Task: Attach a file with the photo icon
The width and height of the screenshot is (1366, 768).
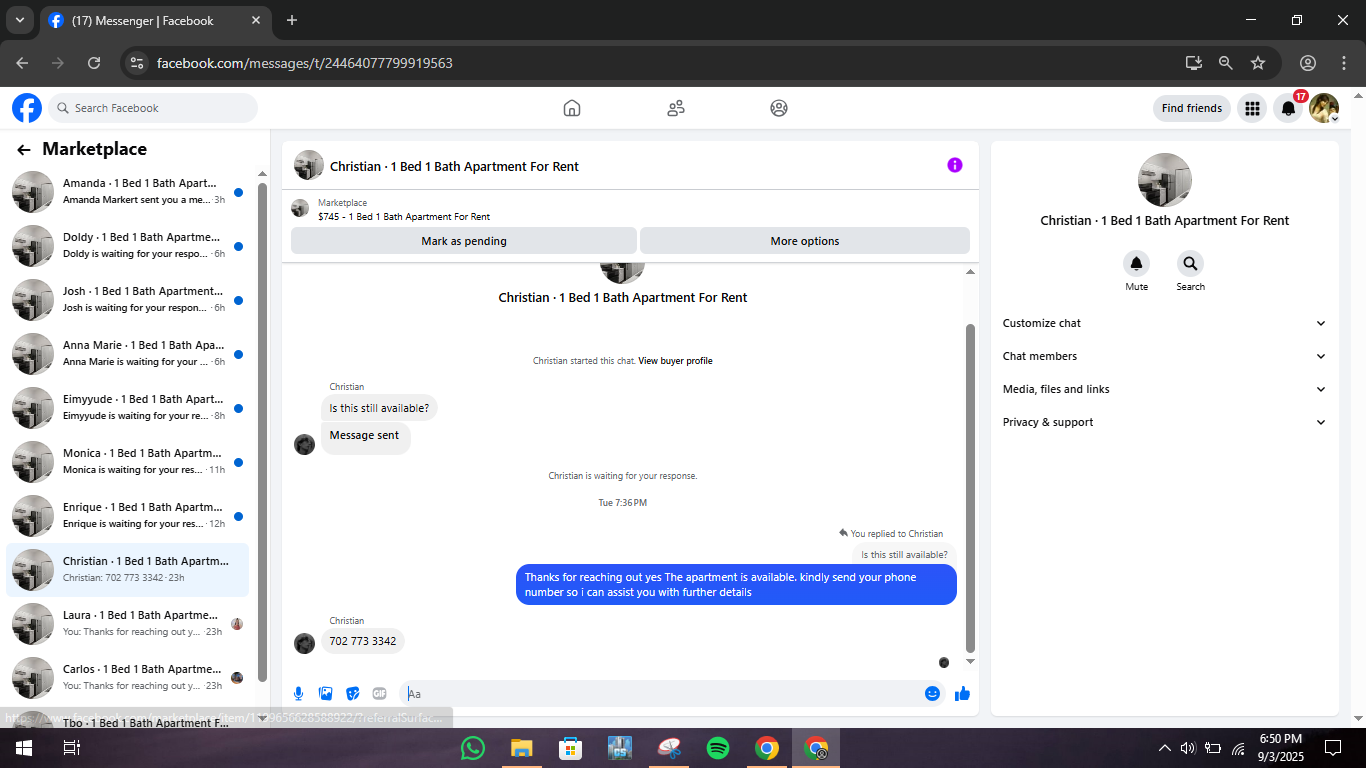Action: point(325,693)
